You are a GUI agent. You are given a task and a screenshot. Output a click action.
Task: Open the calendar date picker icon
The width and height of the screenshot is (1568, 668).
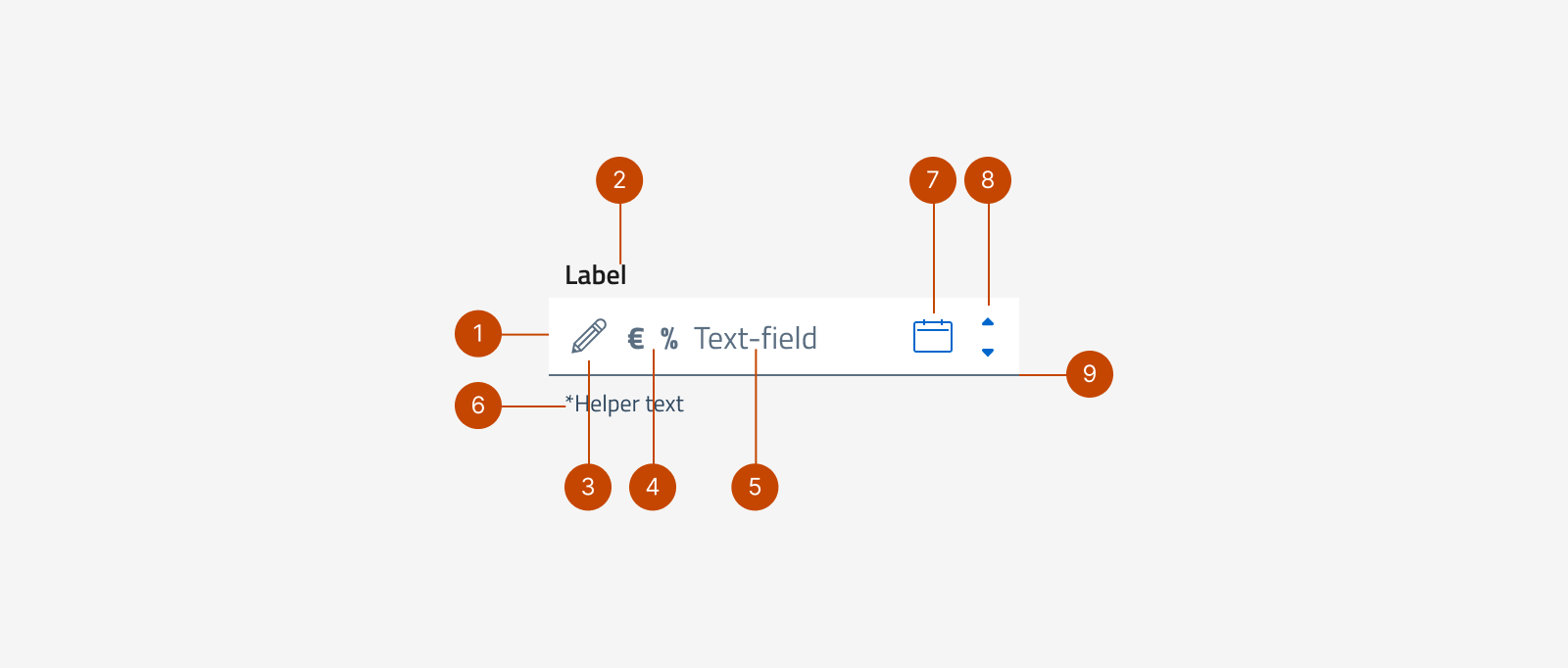[932, 336]
